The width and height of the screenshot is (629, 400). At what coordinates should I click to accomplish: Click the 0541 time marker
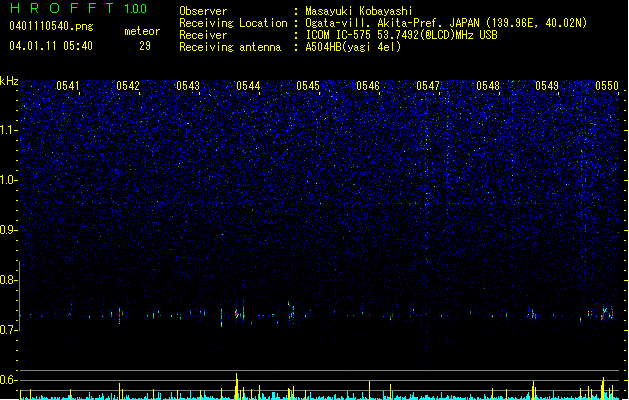(x=68, y=86)
